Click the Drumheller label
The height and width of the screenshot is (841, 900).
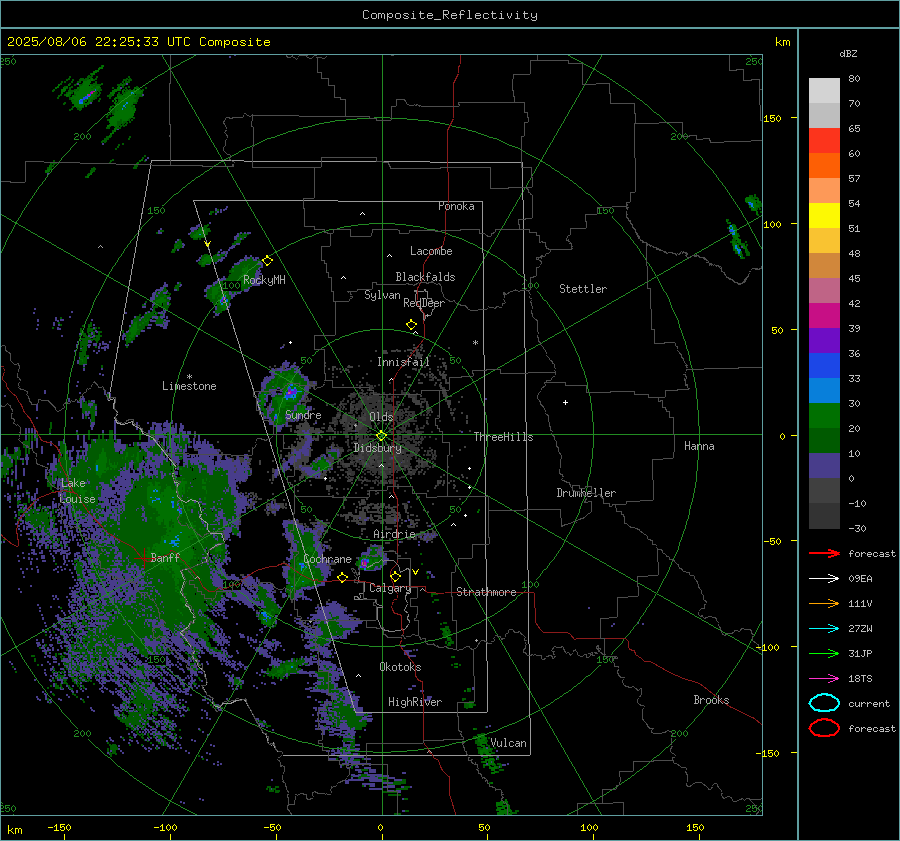585,493
